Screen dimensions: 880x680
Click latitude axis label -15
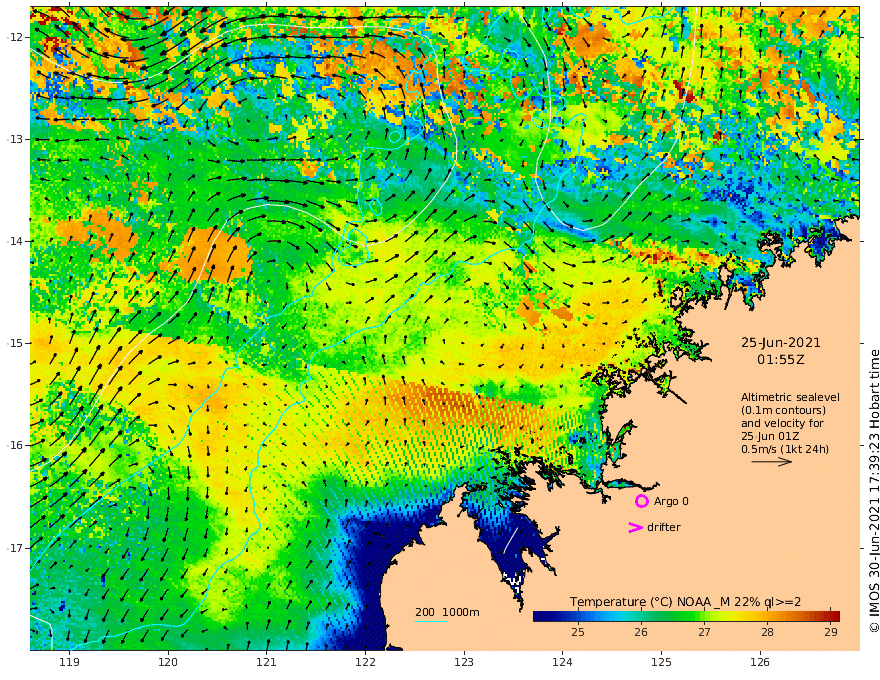pyautogui.click(x=14, y=343)
